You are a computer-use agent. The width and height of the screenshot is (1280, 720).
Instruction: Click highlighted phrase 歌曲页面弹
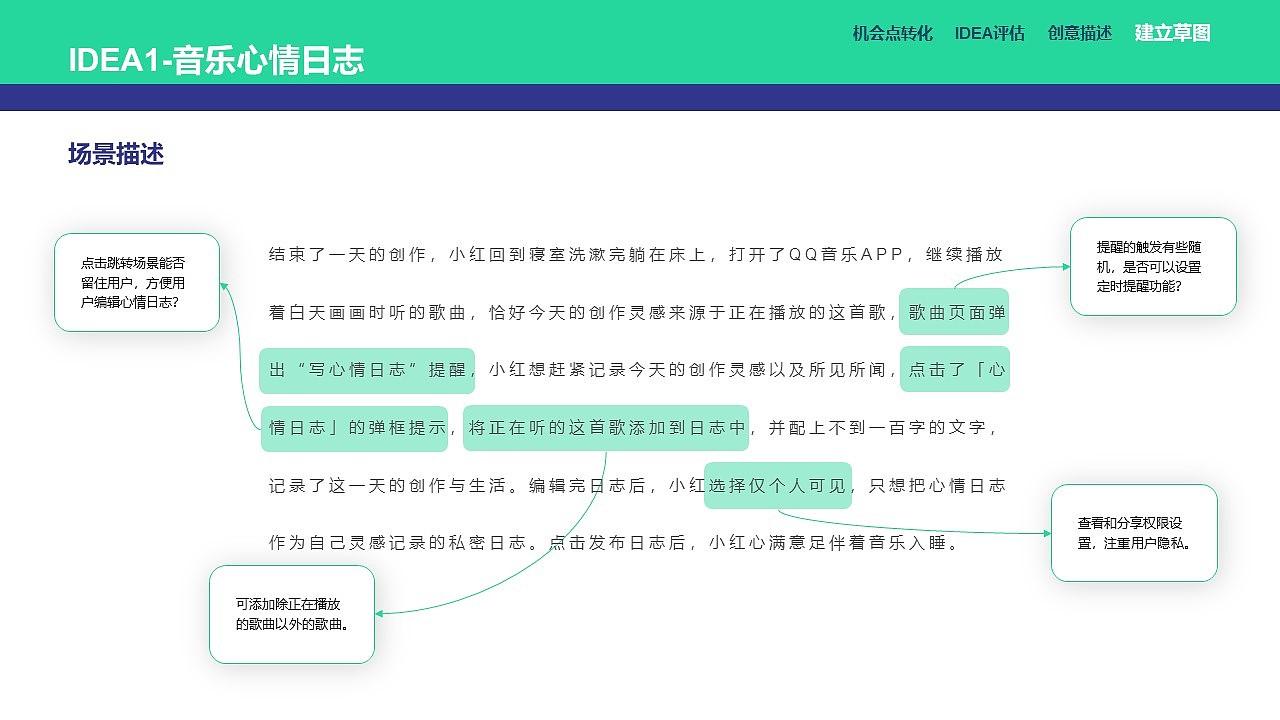pos(955,312)
